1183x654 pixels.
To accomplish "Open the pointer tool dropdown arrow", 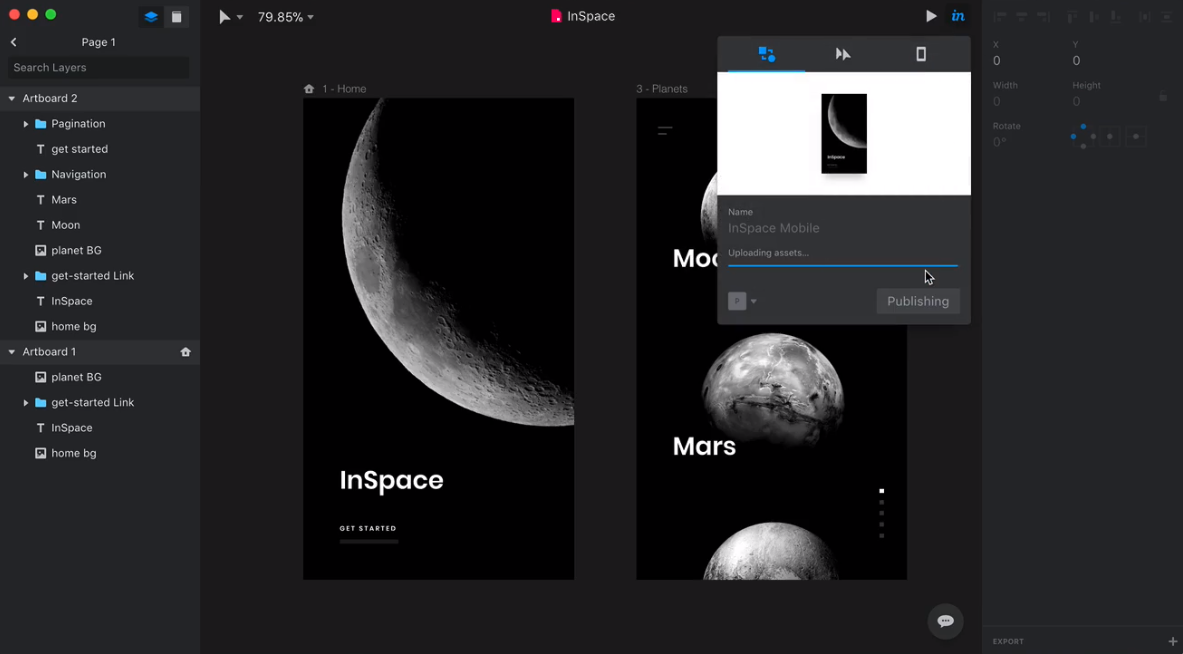I will point(240,17).
